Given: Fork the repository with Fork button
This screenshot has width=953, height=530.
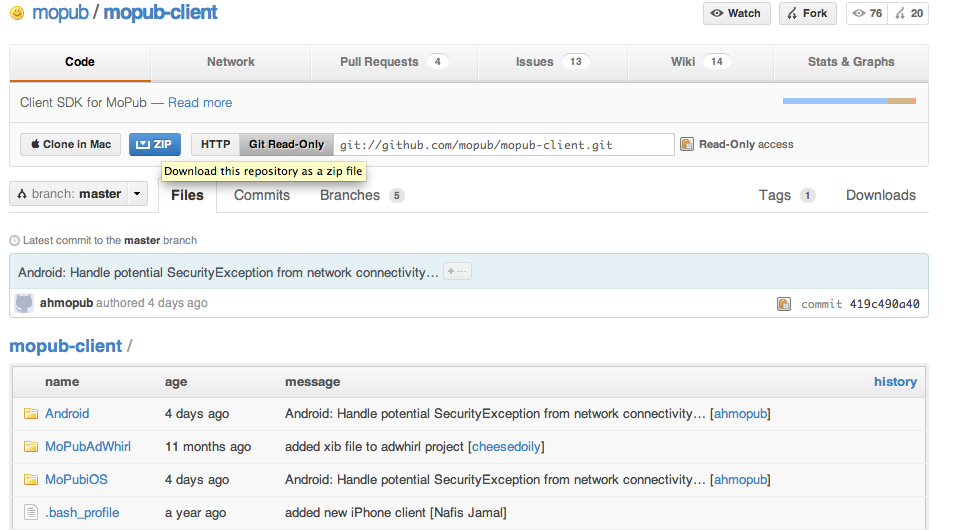Looking at the screenshot, I should click(808, 13).
